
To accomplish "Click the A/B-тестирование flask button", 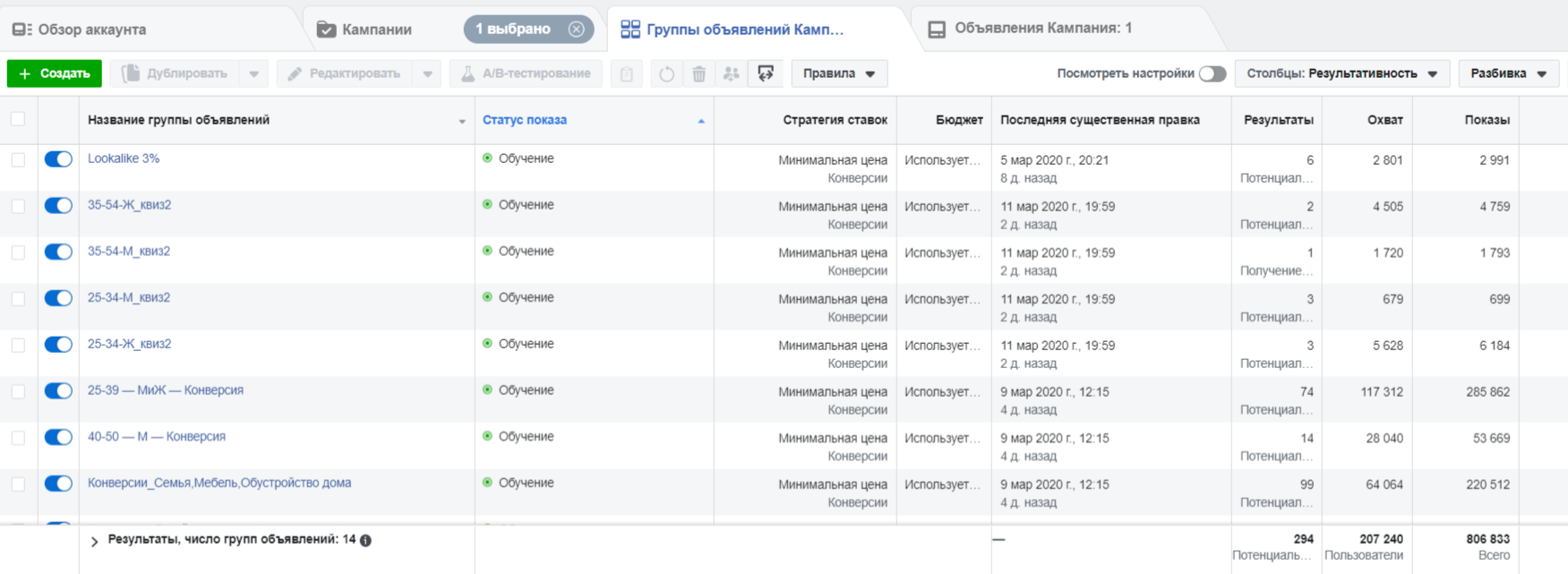I will [x=526, y=74].
